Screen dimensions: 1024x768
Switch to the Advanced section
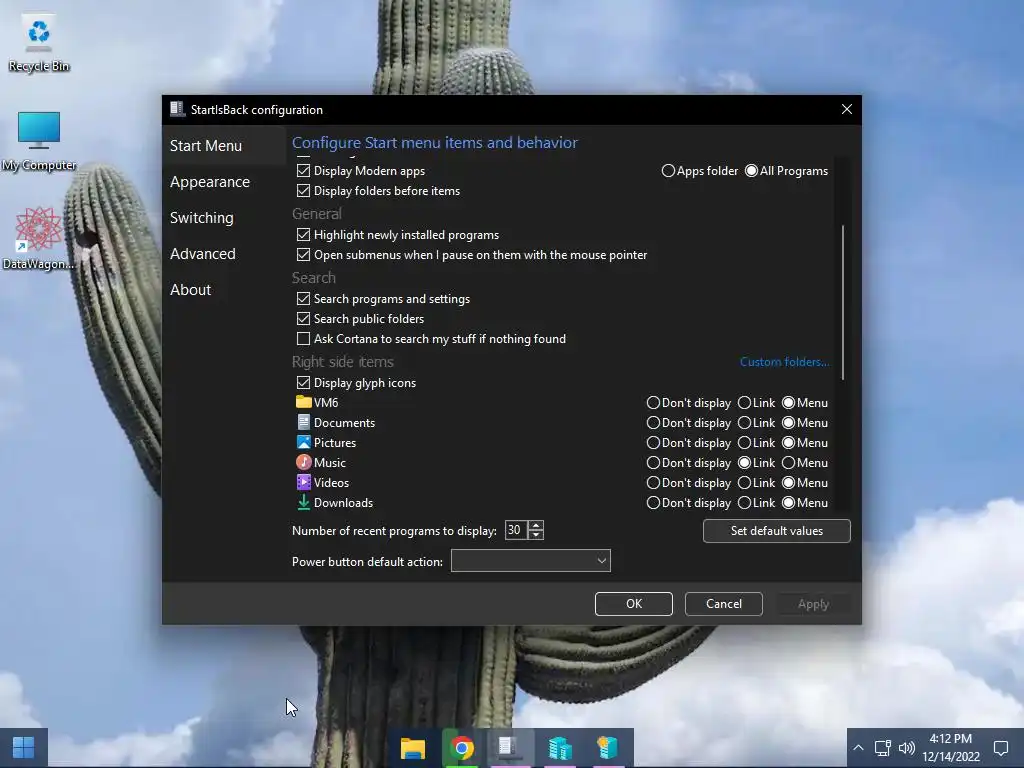click(x=202, y=253)
